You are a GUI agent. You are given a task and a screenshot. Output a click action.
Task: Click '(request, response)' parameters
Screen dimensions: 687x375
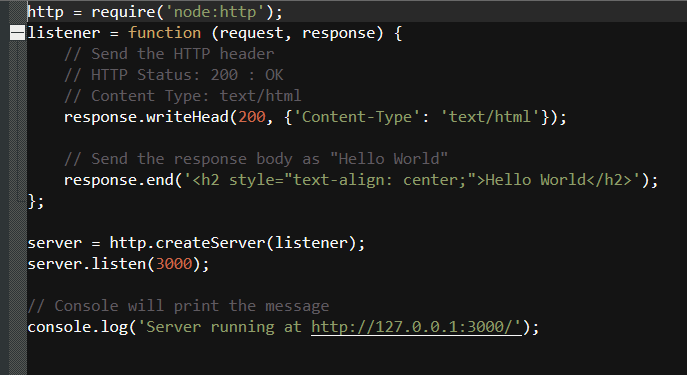pos(297,33)
